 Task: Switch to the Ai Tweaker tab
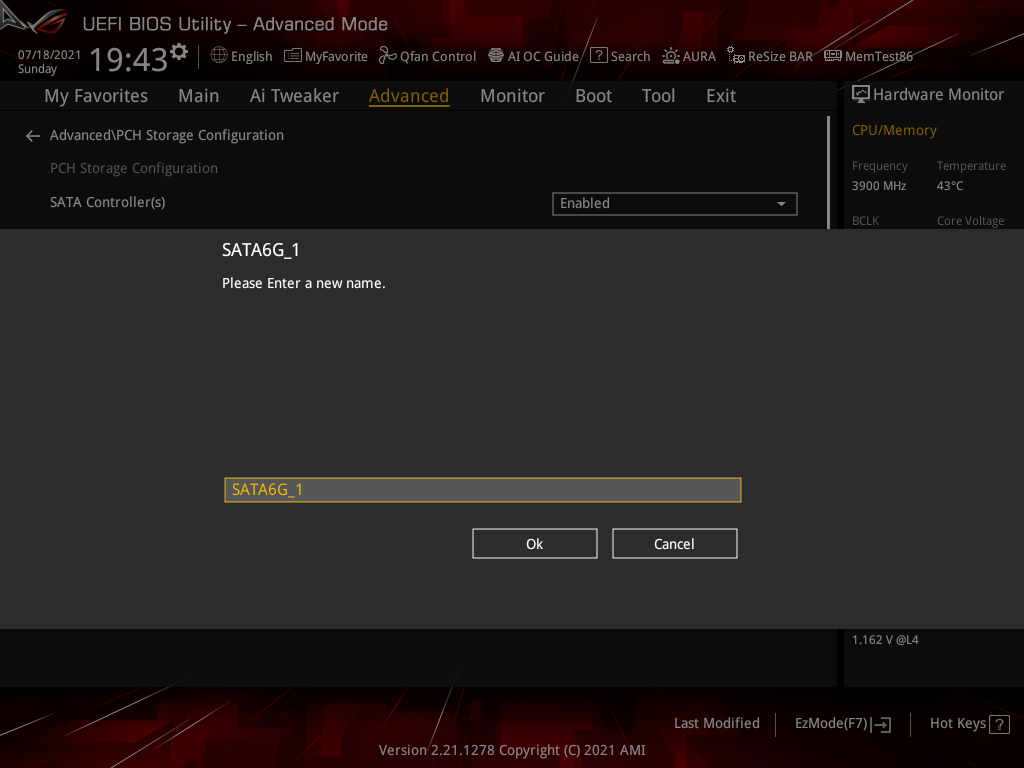point(294,95)
